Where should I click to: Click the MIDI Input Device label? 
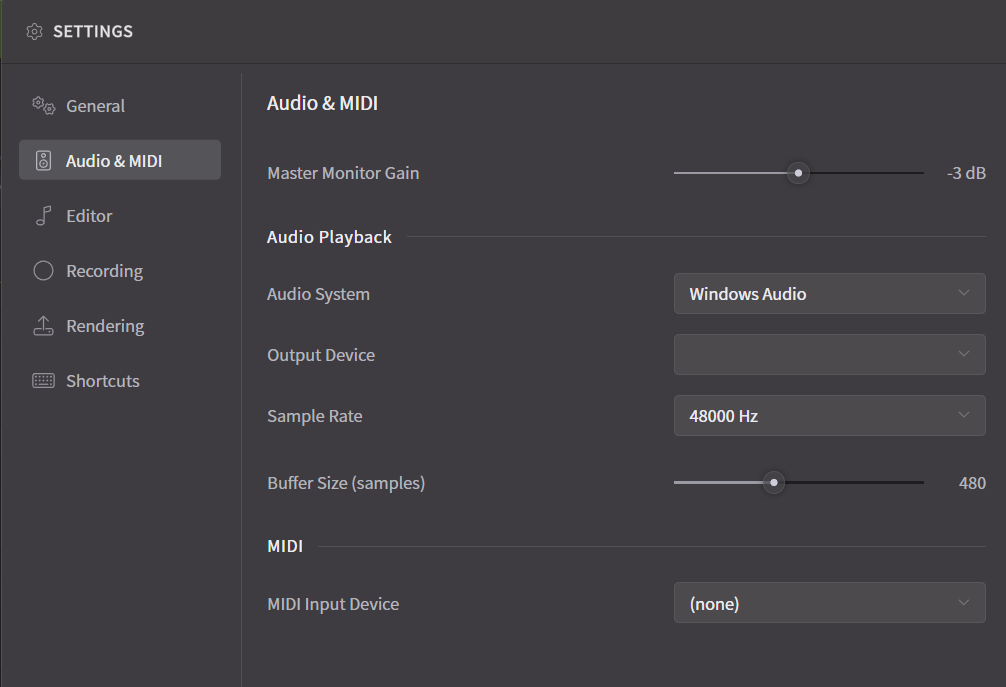[x=333, y=604]
